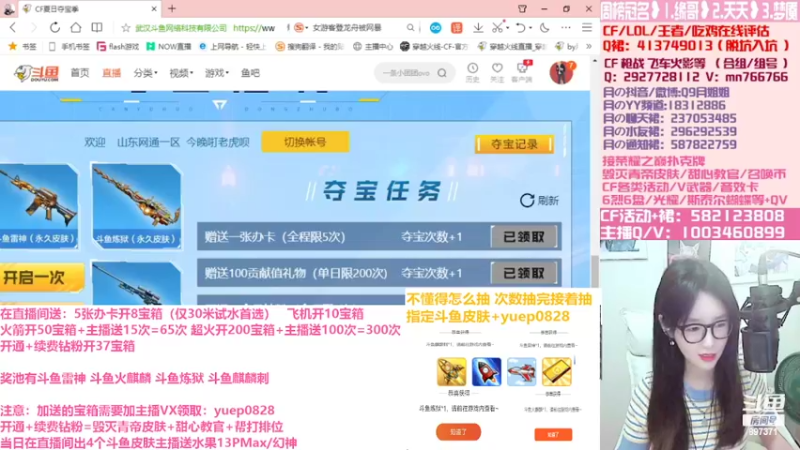800x450 pixels.
Task: Click the skin shirt icon in the title bar
Action: 522,9
